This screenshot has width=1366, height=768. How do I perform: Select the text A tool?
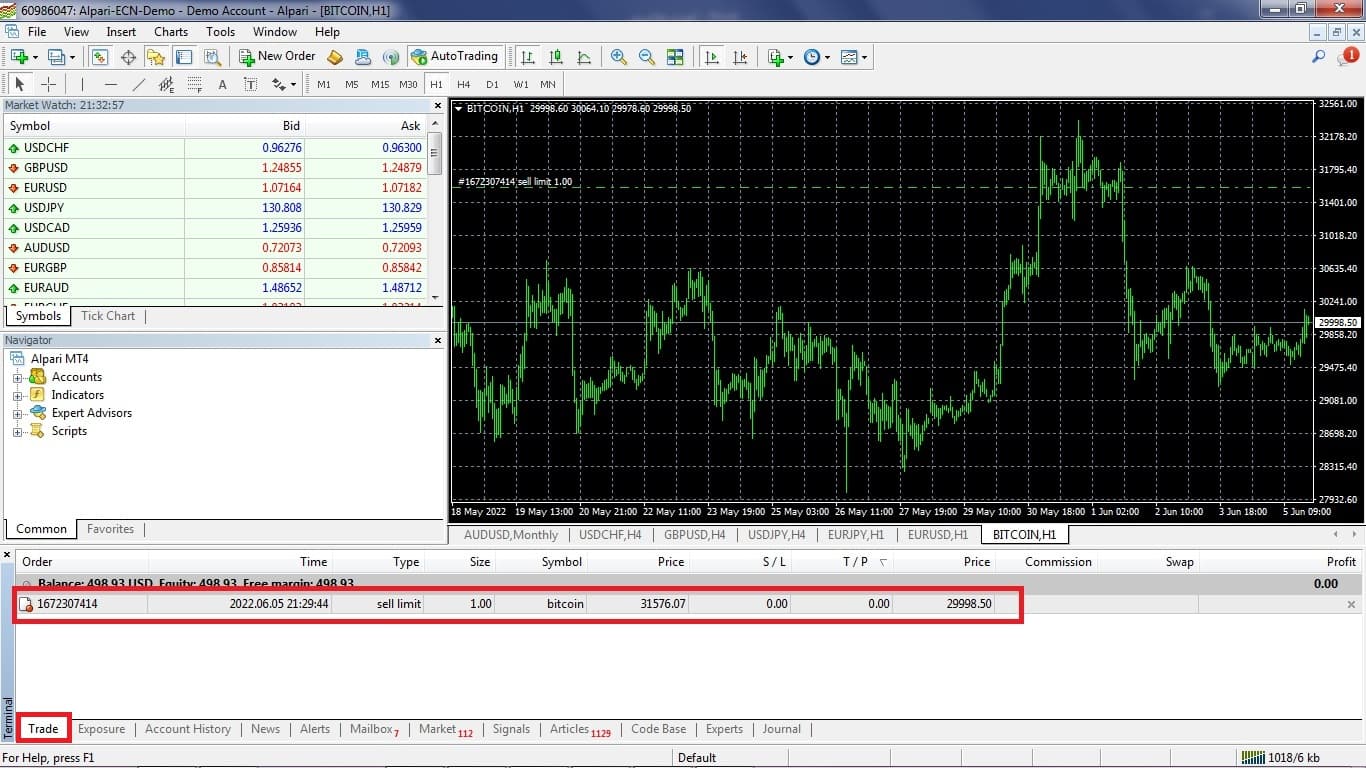click(222, 85)
